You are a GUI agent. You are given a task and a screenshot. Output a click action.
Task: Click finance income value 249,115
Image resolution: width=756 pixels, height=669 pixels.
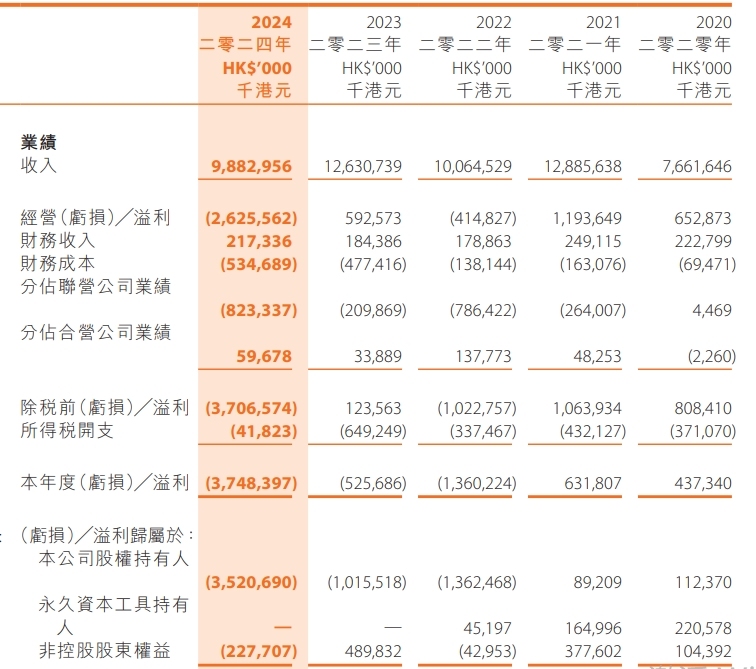[x=593, y=241]
